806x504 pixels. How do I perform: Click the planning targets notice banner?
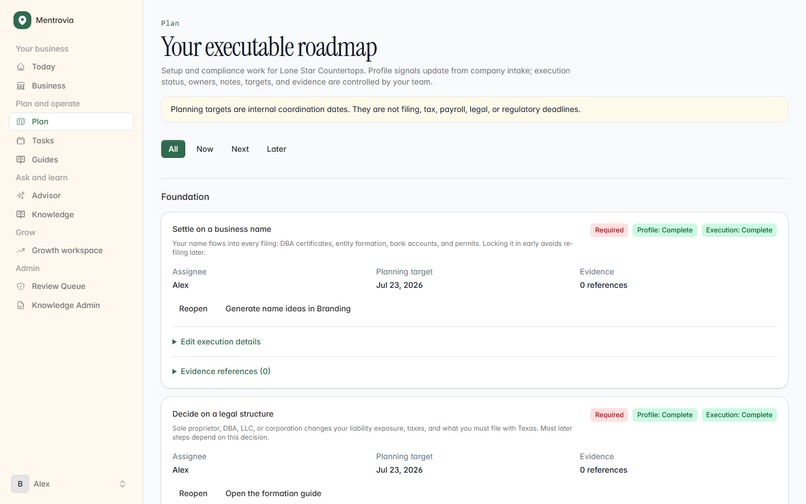(474, 110)
